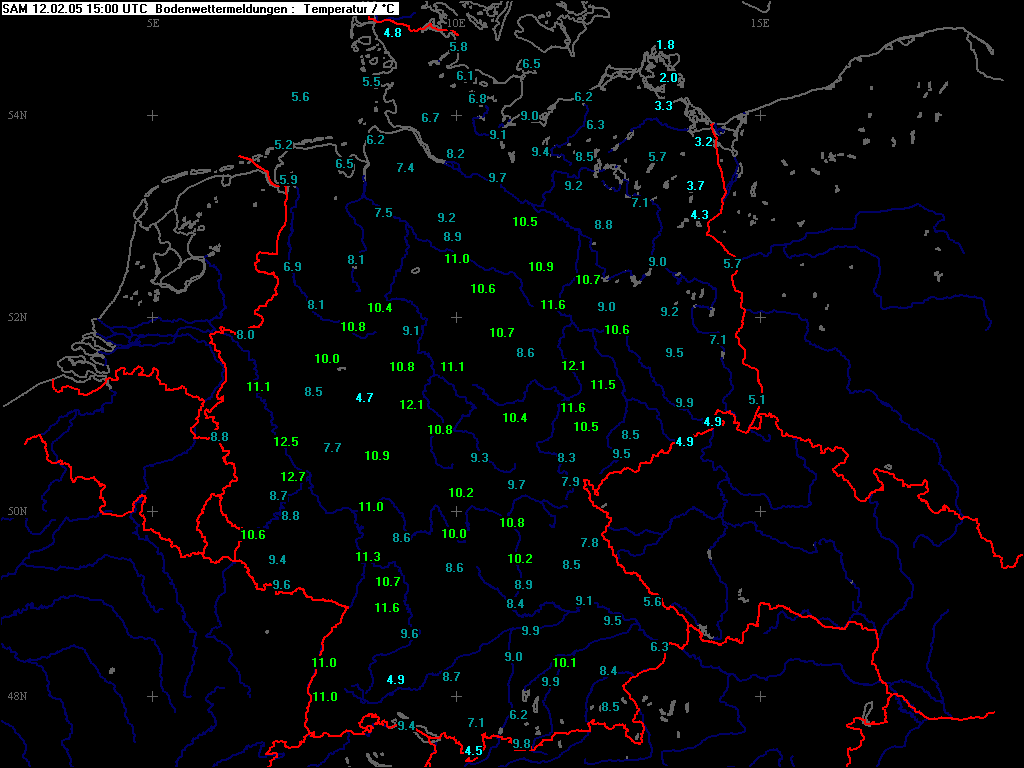The image size is (1024, 768).
Task: Select the 48N latitude label
Action: tap(17, 696)
